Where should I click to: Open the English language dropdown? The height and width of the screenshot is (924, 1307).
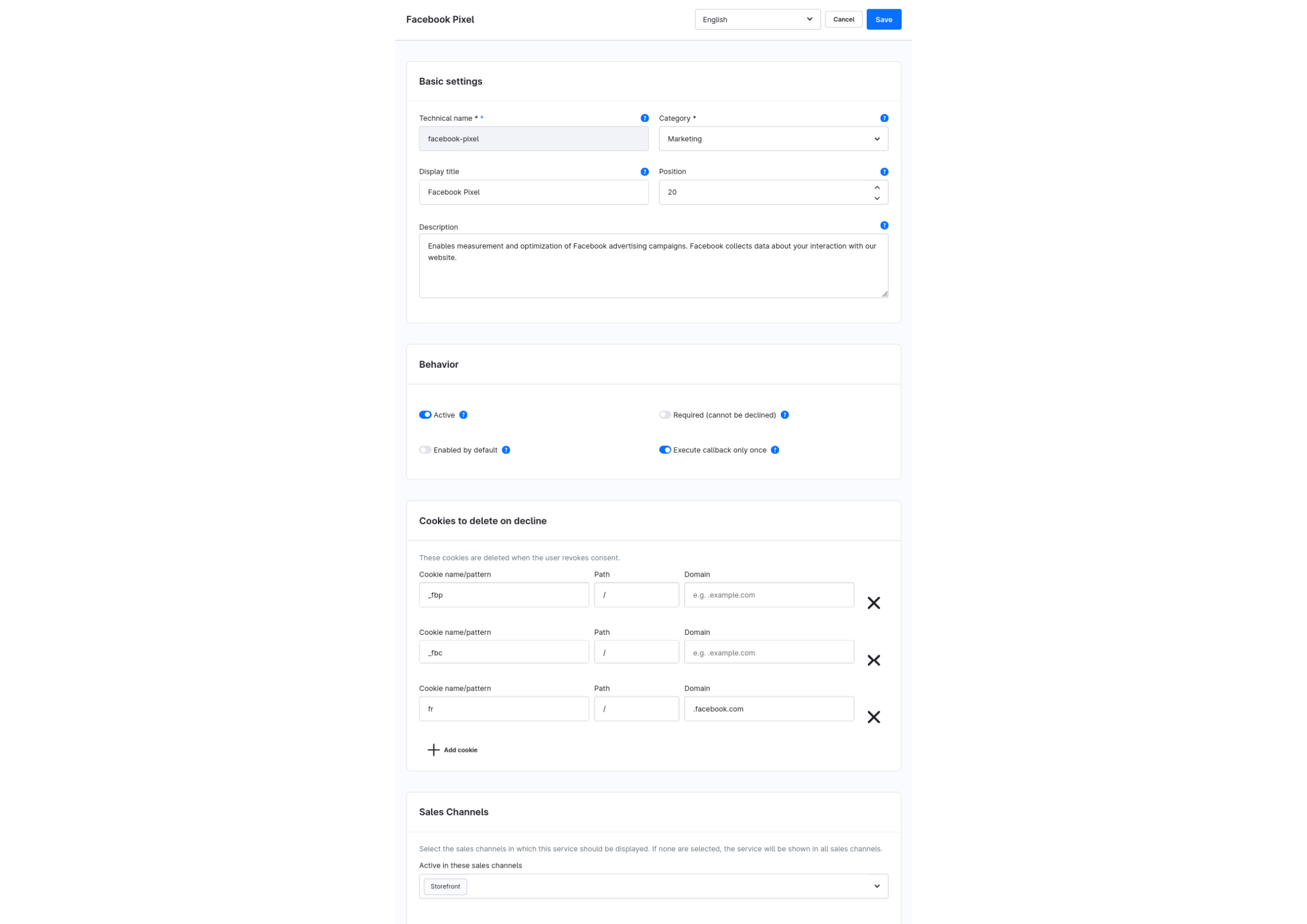[x=757, y=20]
